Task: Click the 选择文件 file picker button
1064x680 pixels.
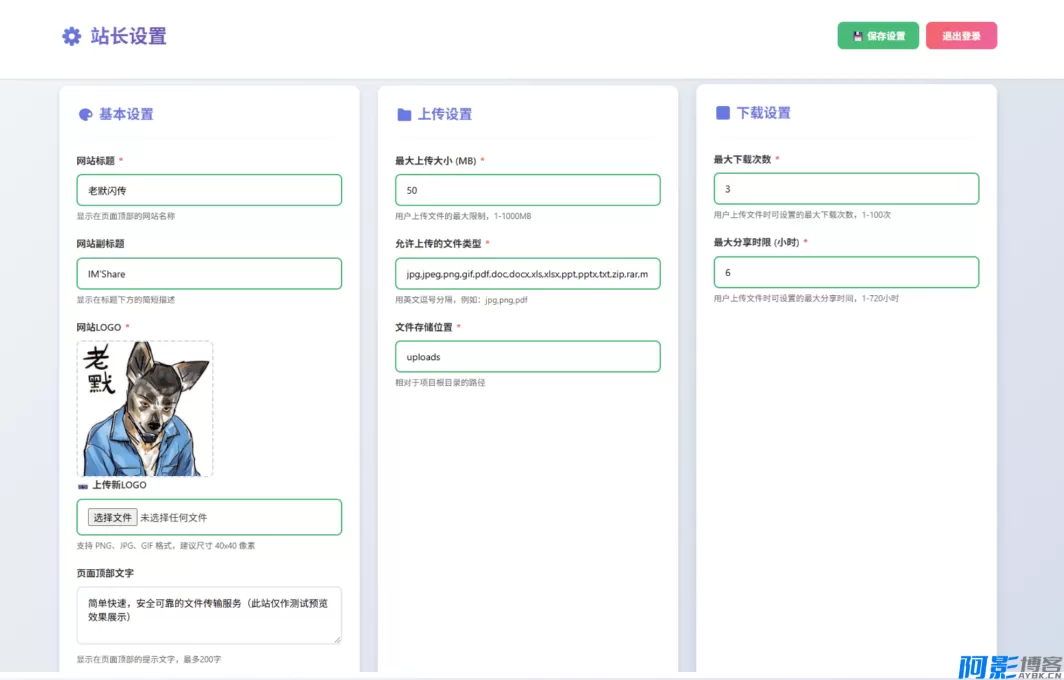Action: (113, 517)
